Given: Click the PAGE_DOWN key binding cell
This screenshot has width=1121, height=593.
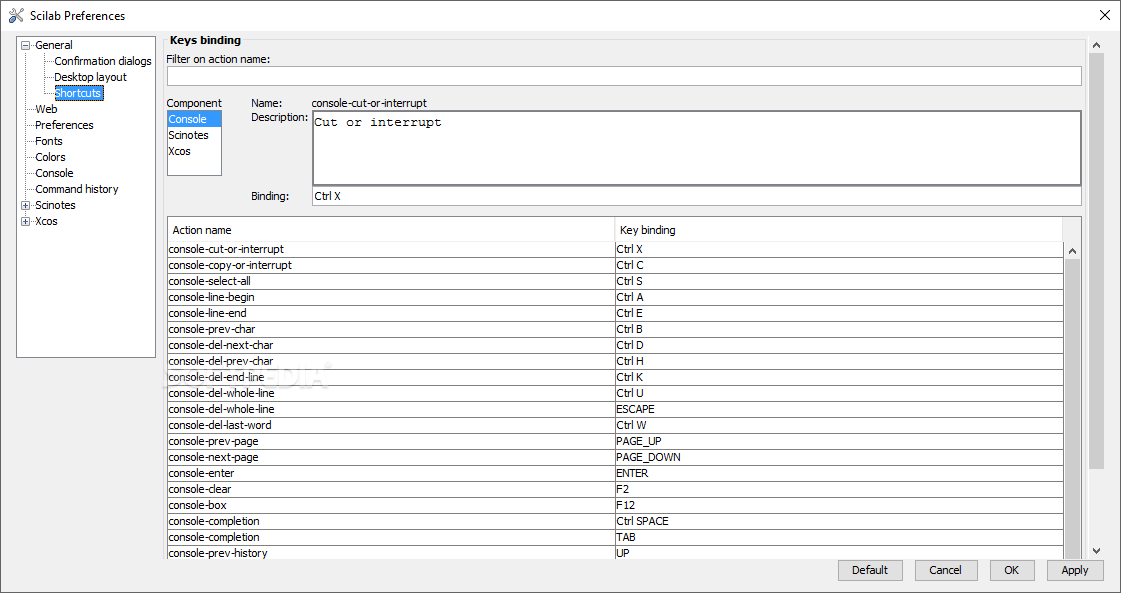Looking at the screenshot, I should click(839, 457).
